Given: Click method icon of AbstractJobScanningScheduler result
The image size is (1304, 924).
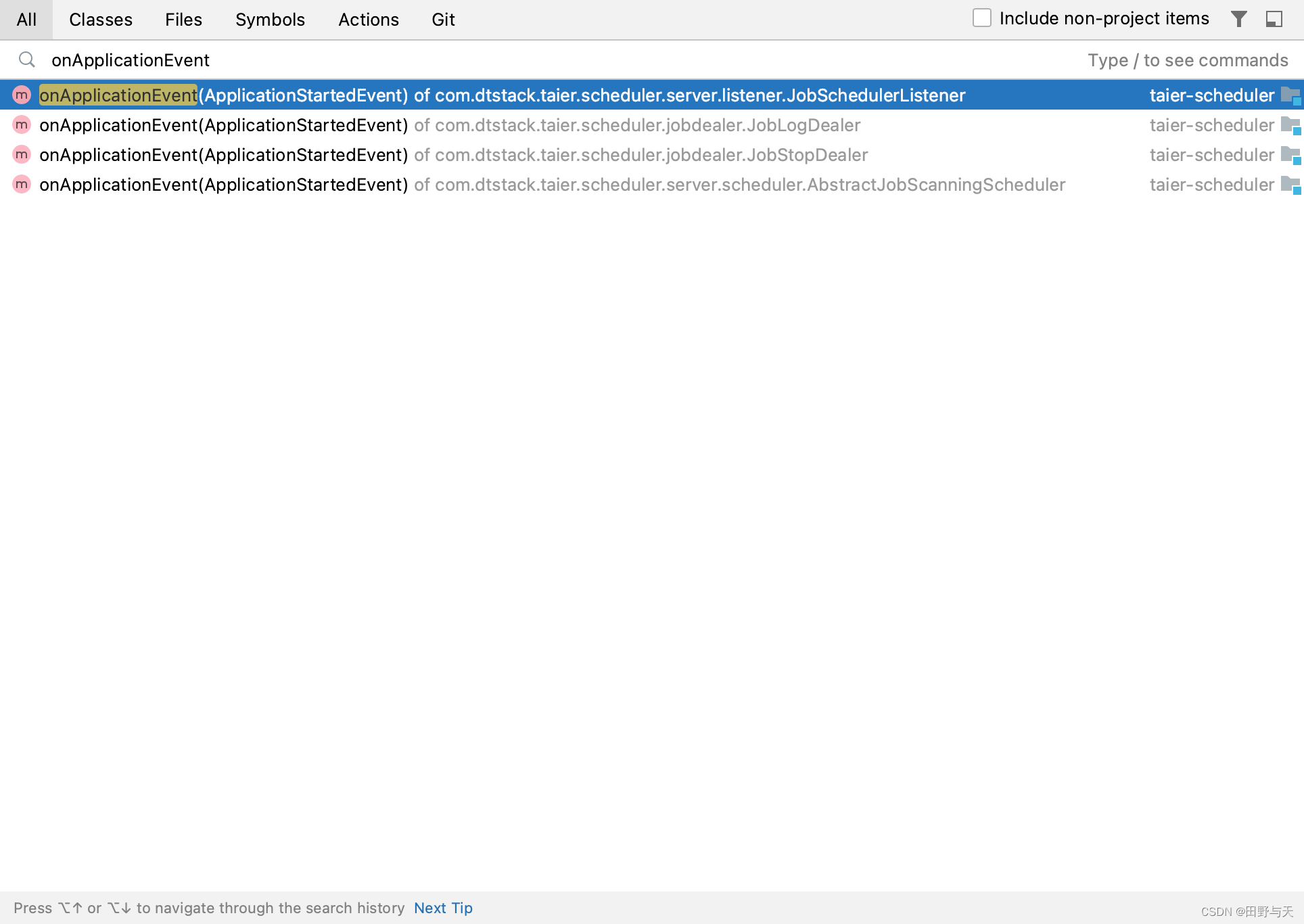Looking at the screenshot, I should (22, 185).
